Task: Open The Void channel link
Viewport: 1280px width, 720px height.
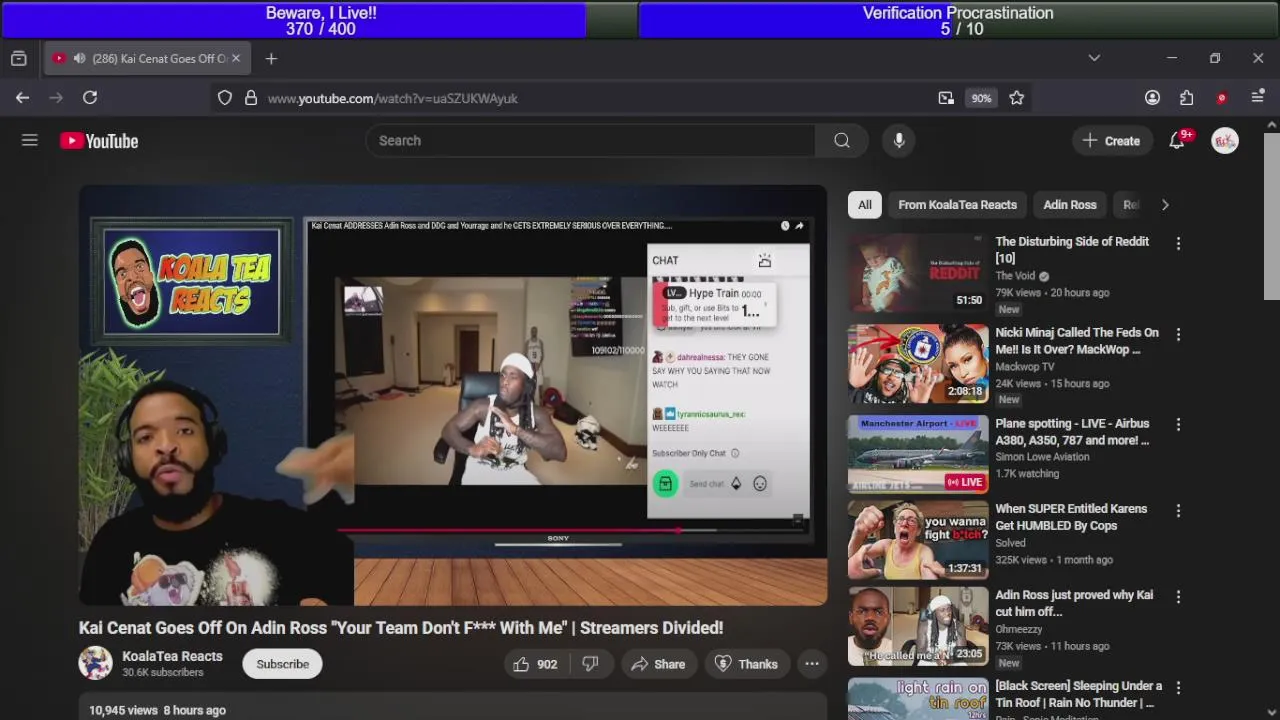Action: coord(1015,276)
